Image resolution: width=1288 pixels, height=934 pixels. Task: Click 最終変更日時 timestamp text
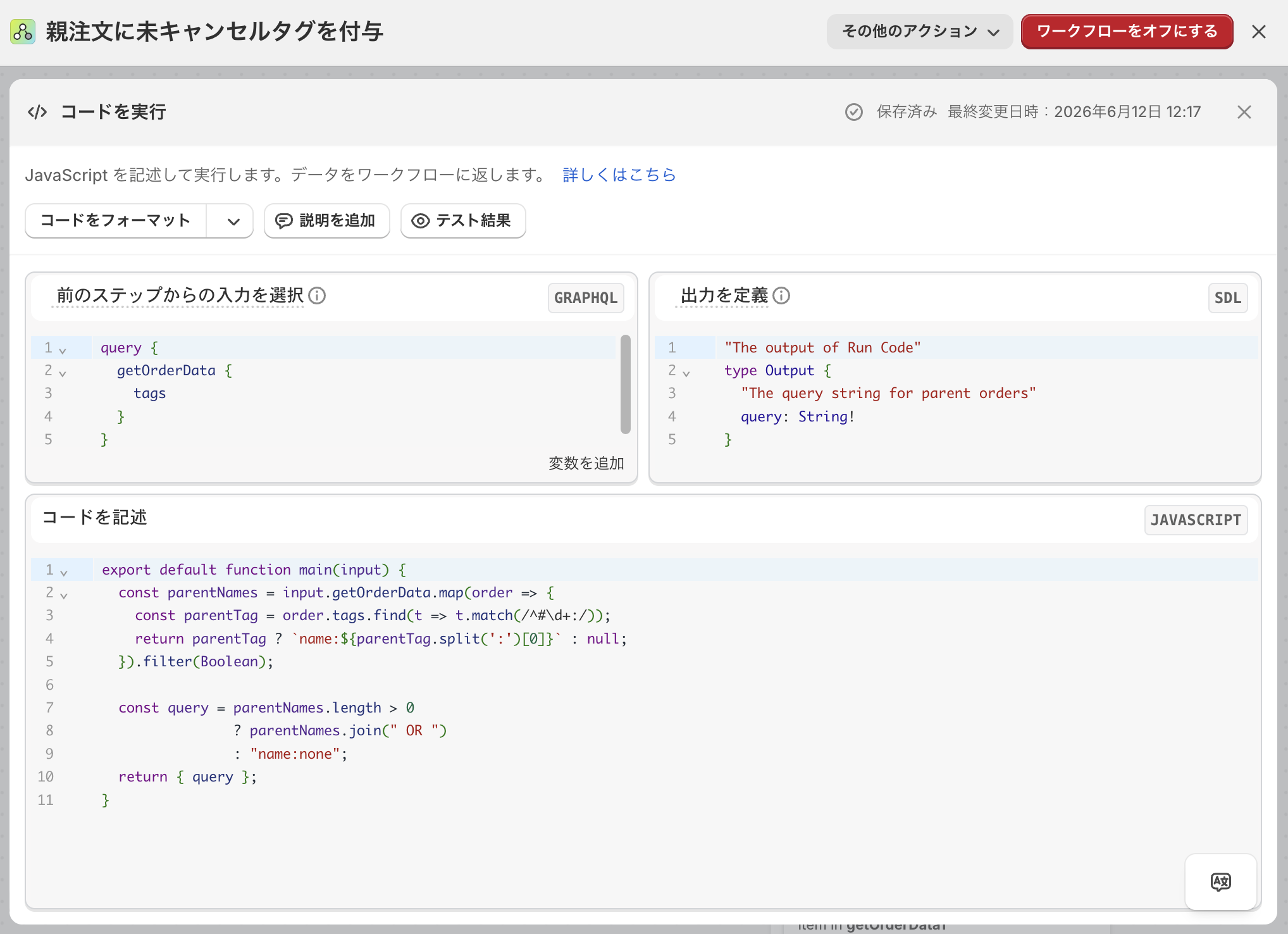tap(1074, 112)
